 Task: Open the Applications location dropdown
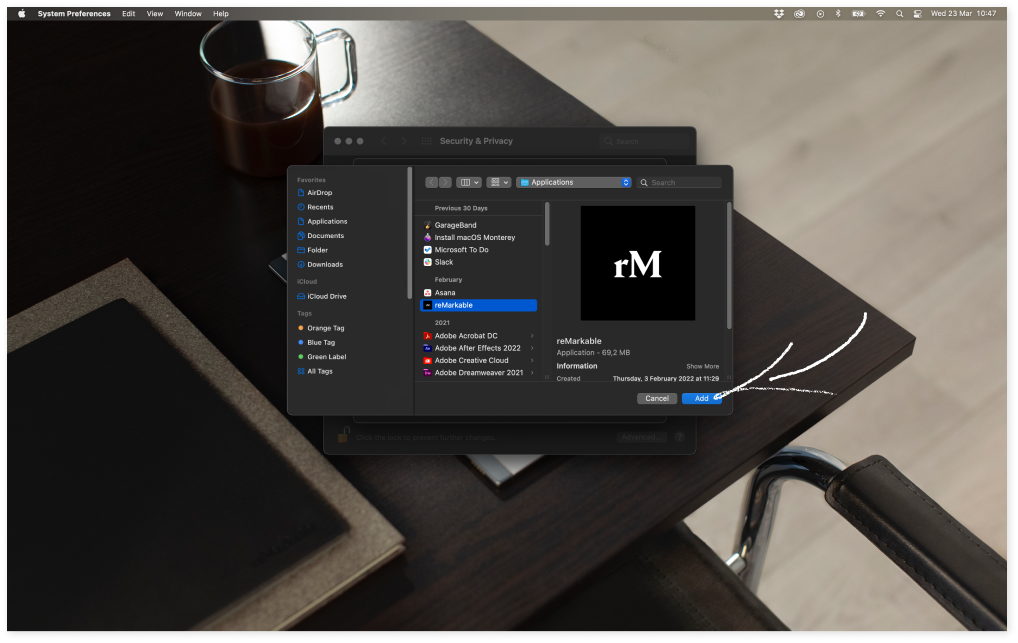[573, 182]
